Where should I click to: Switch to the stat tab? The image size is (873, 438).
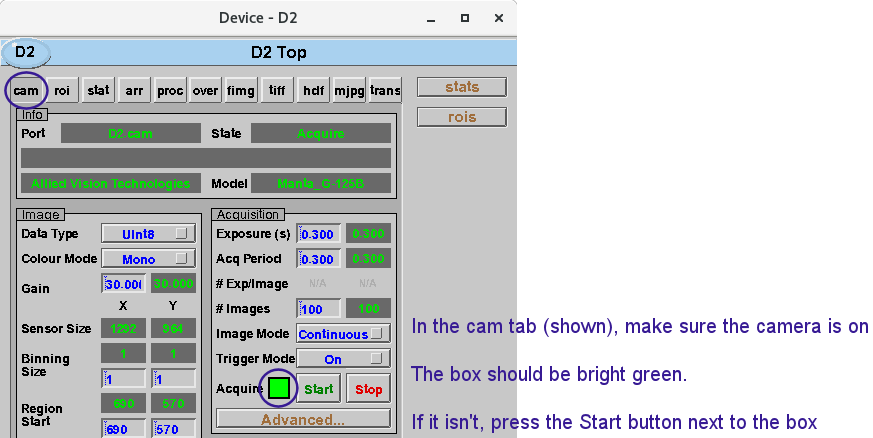[x=98, y=90]
